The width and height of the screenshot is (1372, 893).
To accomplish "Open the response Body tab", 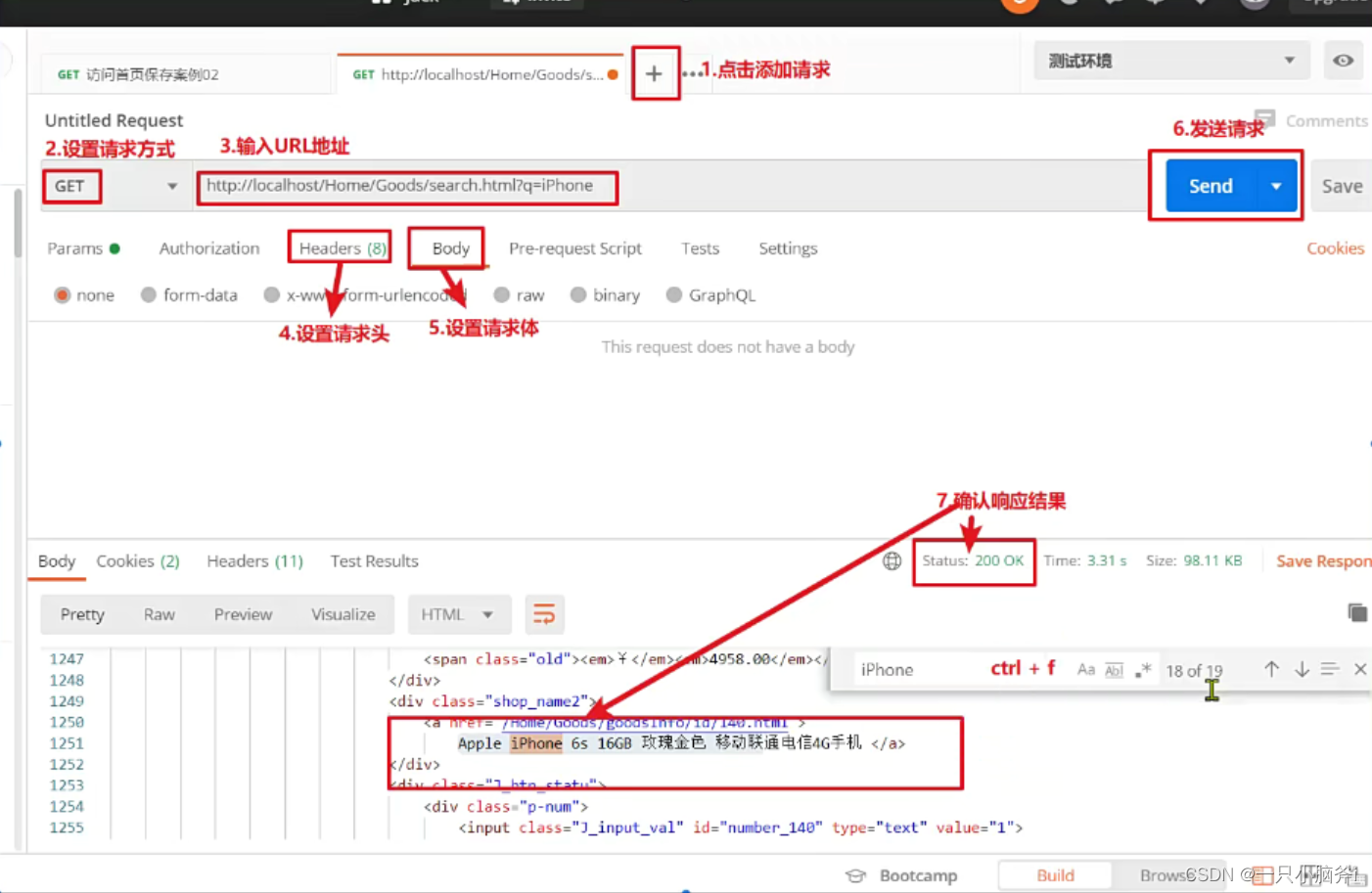I will click(57, 560).
